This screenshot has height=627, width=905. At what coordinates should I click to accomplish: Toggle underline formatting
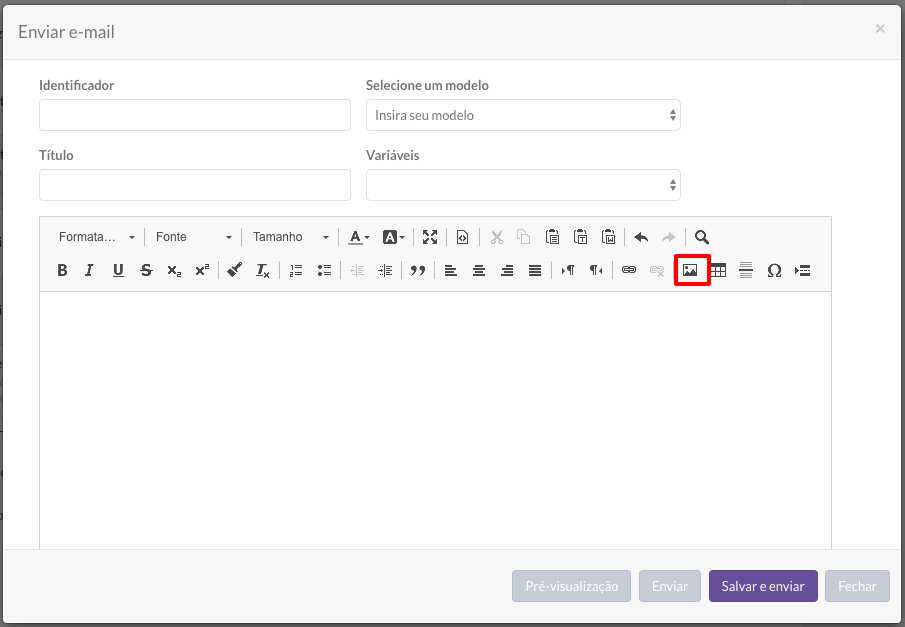pos(118,270)
